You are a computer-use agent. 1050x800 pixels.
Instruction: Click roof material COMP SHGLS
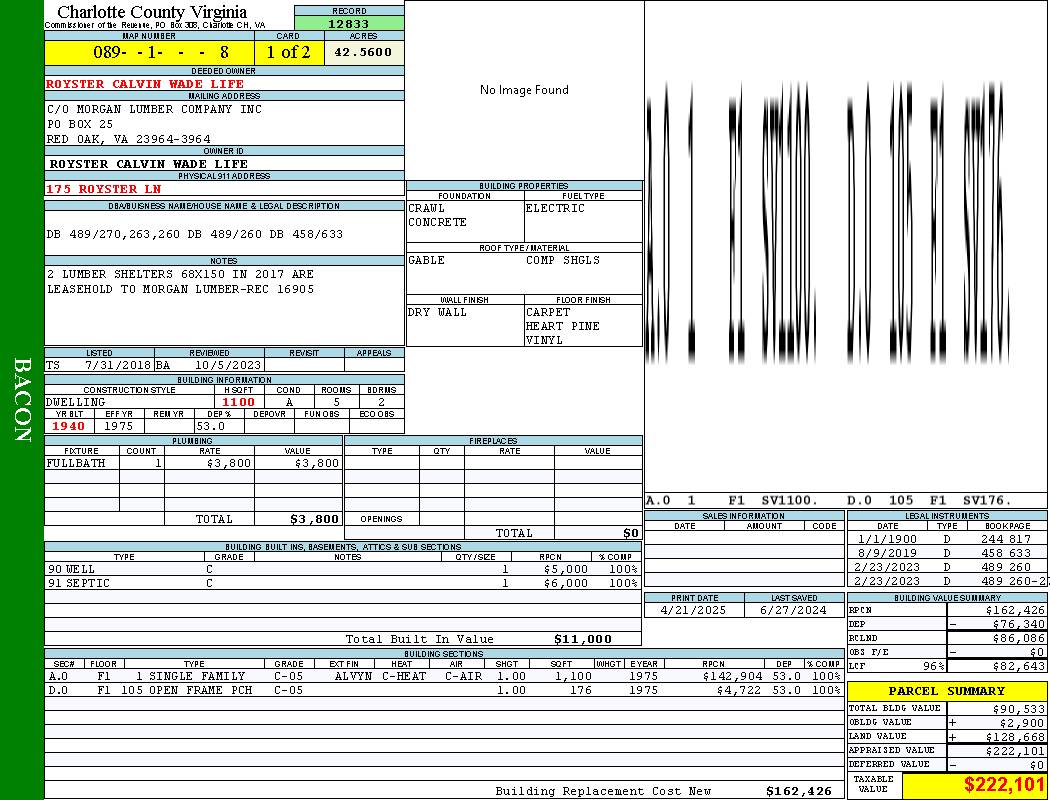[x=562, y=260]
